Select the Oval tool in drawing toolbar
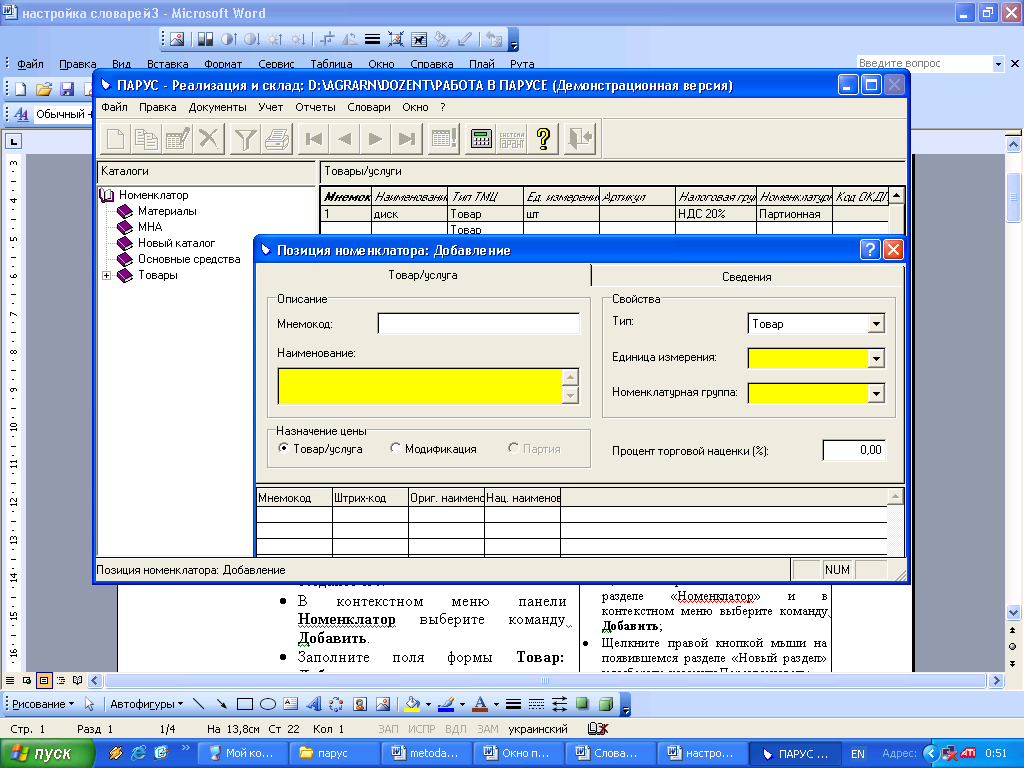The width and height of the screenshot is (1024, 768). [x=268, y=704]
